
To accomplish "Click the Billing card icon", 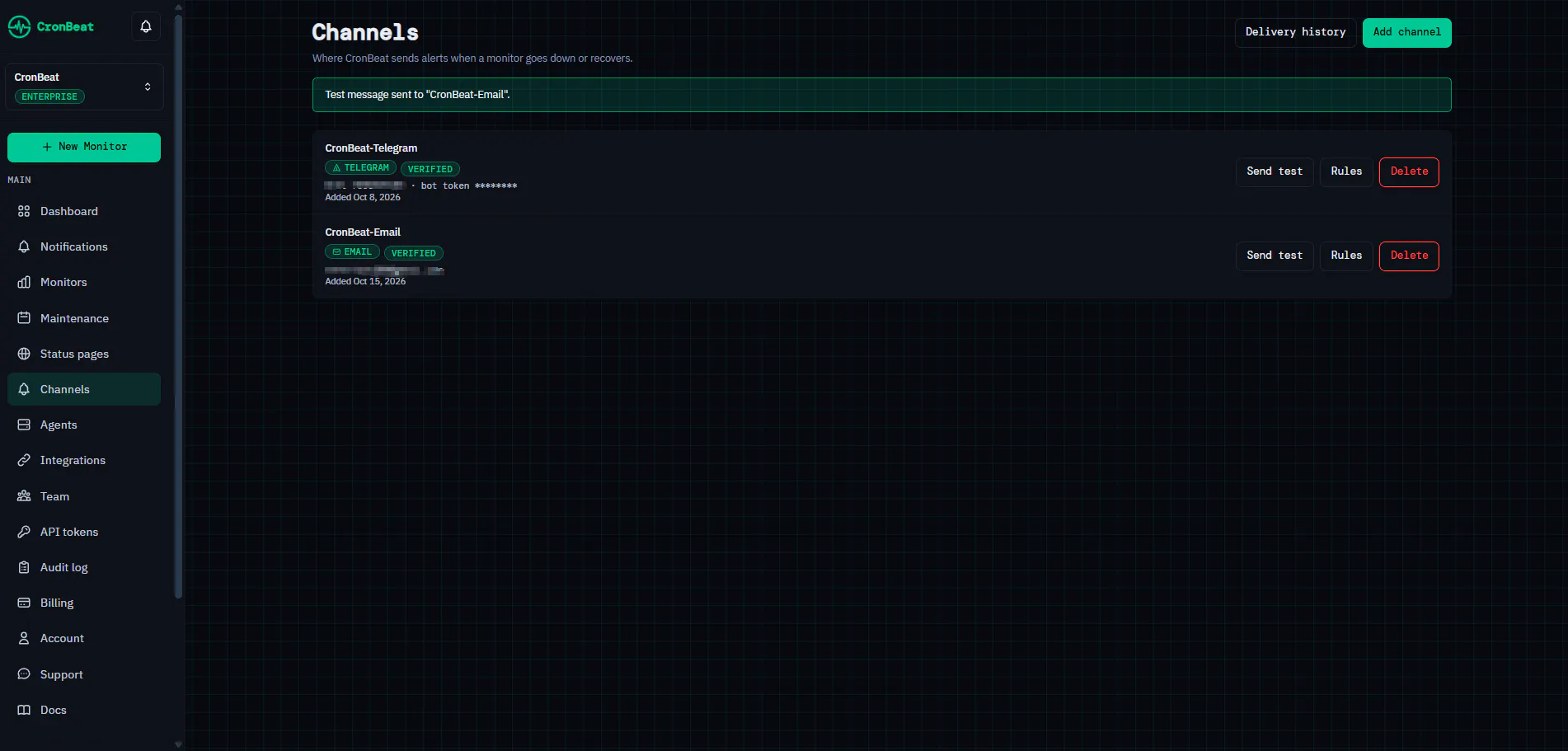I will click(24, 603).
